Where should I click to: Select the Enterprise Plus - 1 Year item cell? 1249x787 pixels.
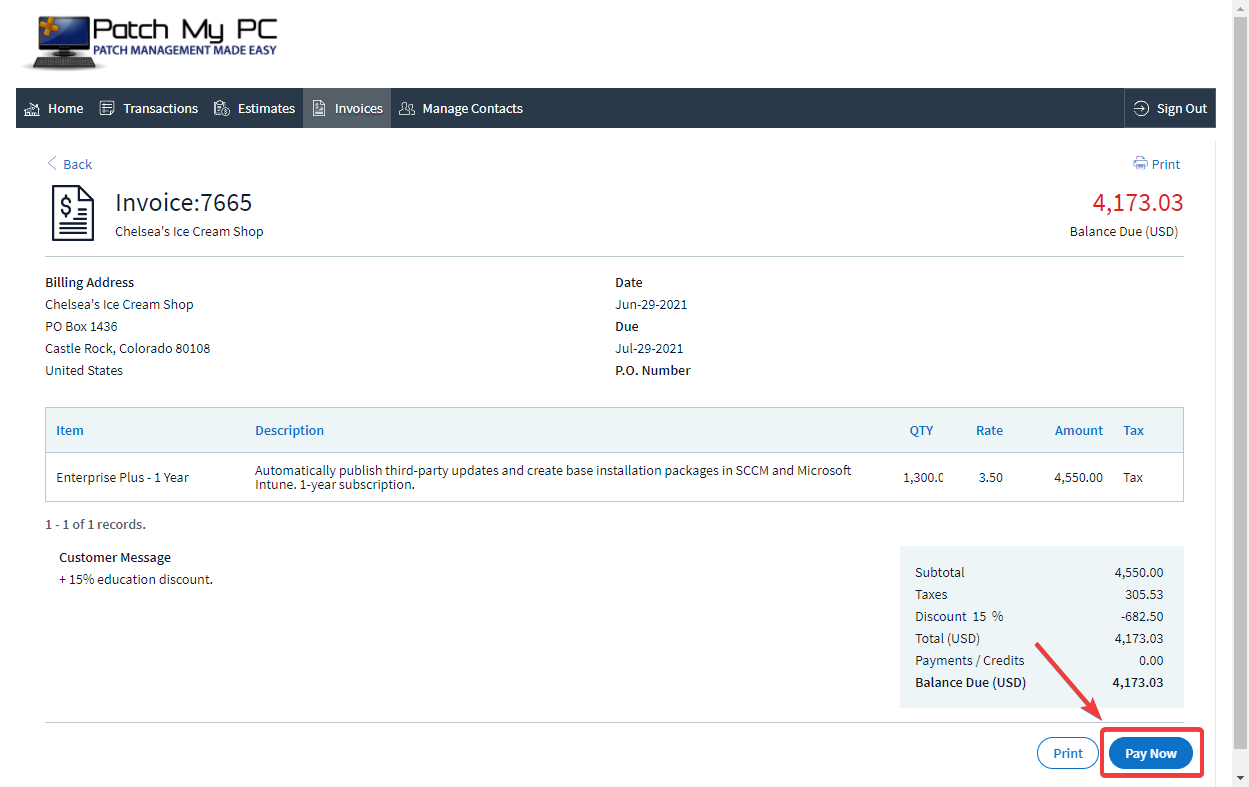click(122, 477)
